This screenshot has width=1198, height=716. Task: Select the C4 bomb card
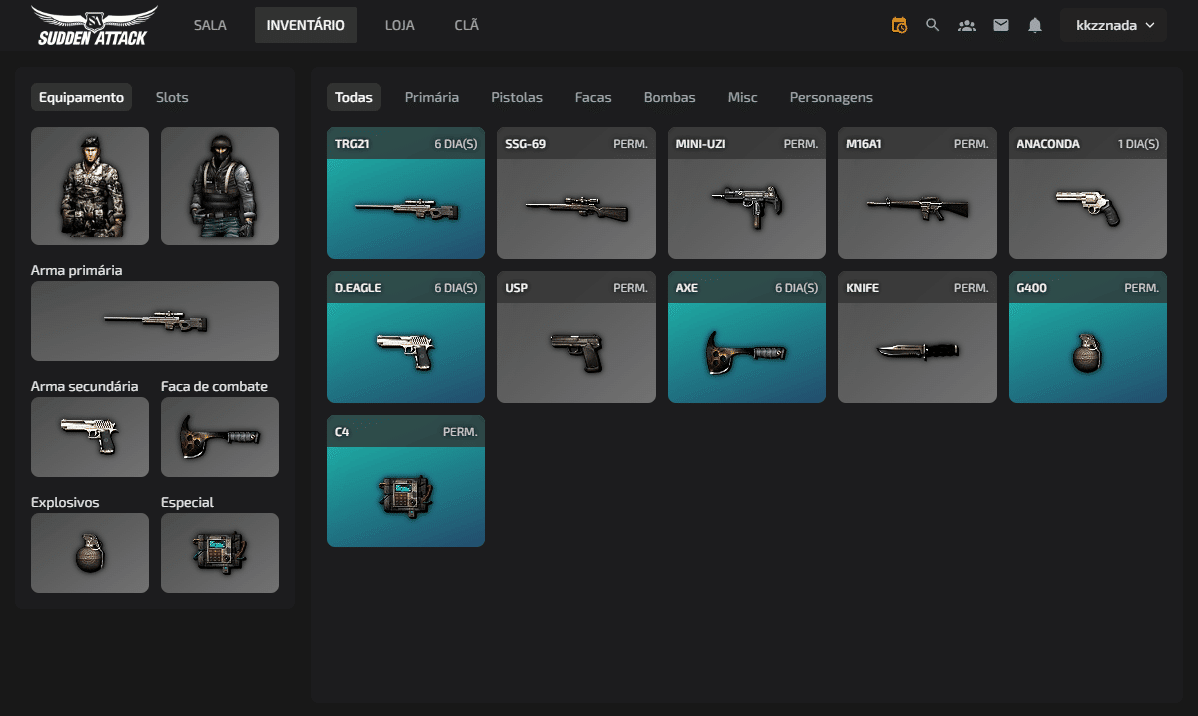tap(406, 481)
